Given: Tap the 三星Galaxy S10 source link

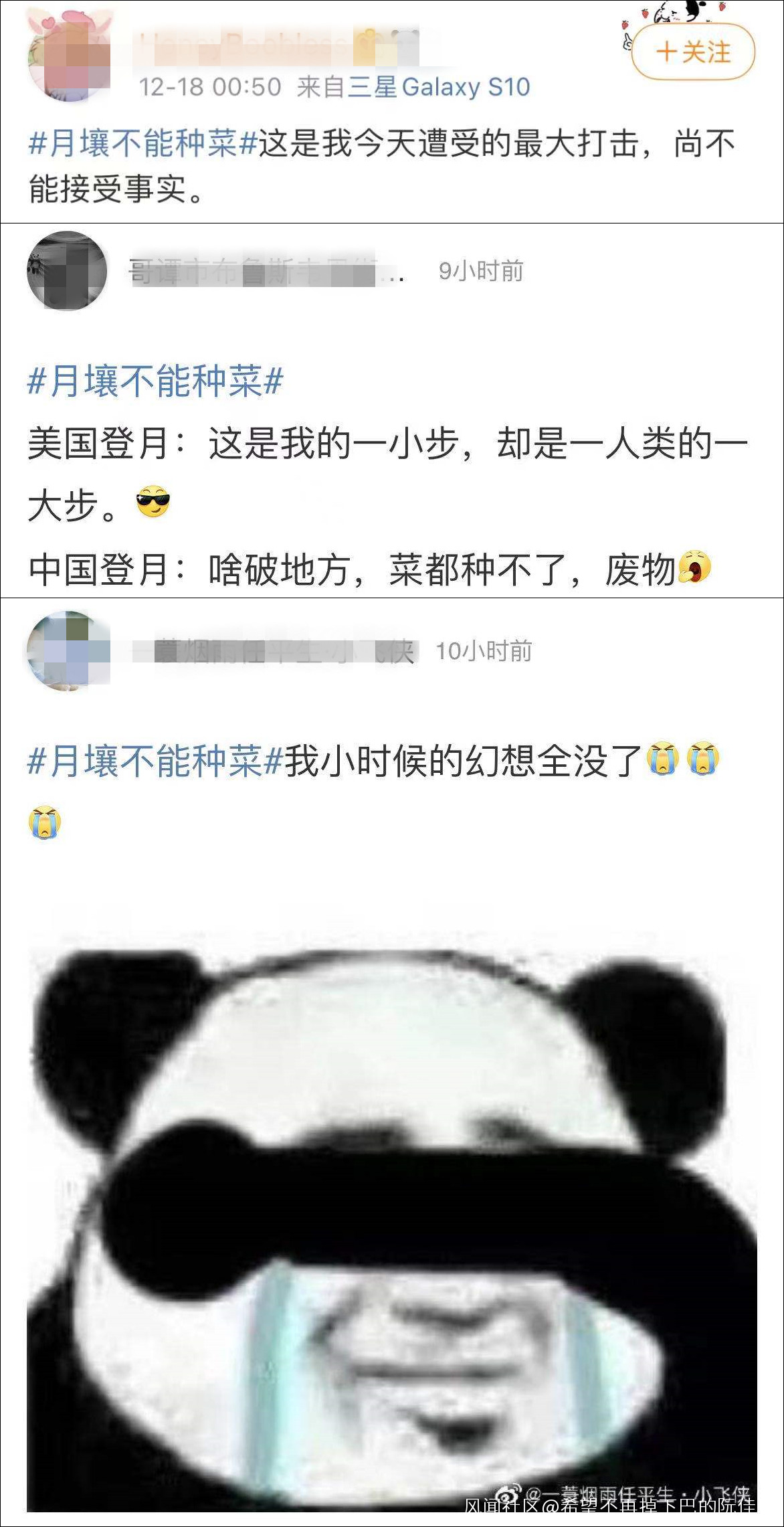Looking at the screenshot, I should 439,87.
